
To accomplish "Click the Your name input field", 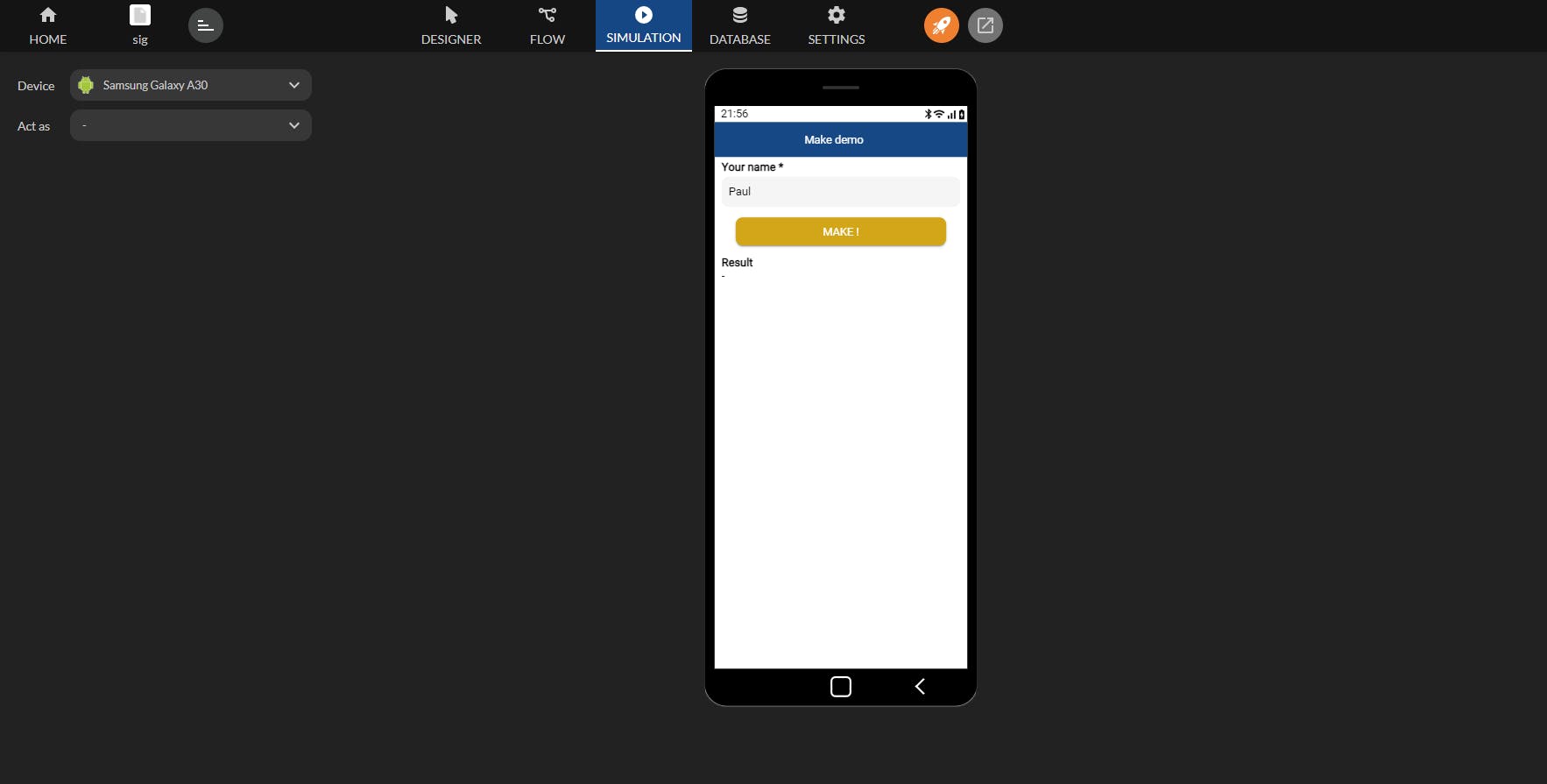I will pyautogui.click(x=841, y=192).
